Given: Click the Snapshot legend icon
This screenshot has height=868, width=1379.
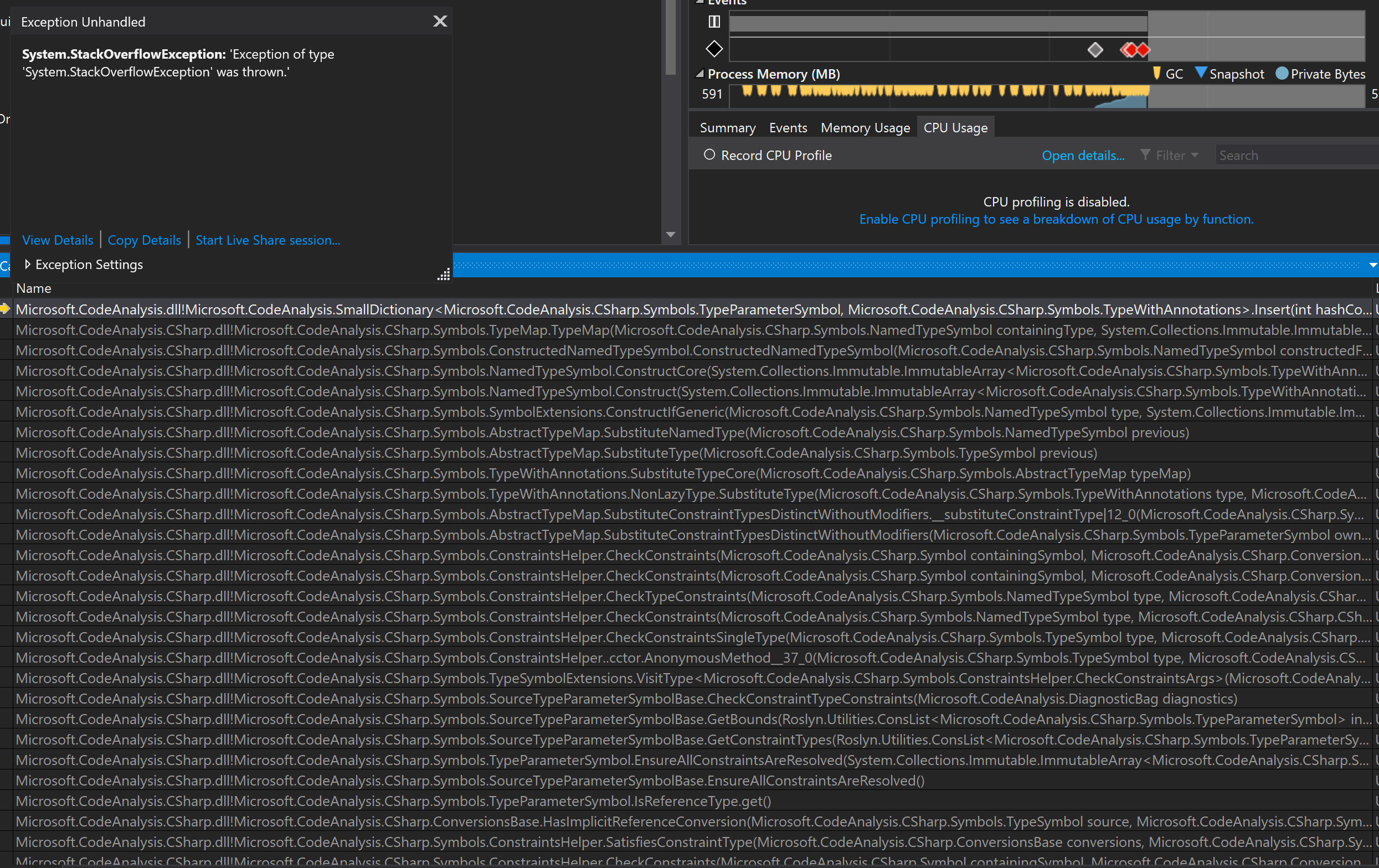Looking at the screenshot, I should click(1200, 73).
